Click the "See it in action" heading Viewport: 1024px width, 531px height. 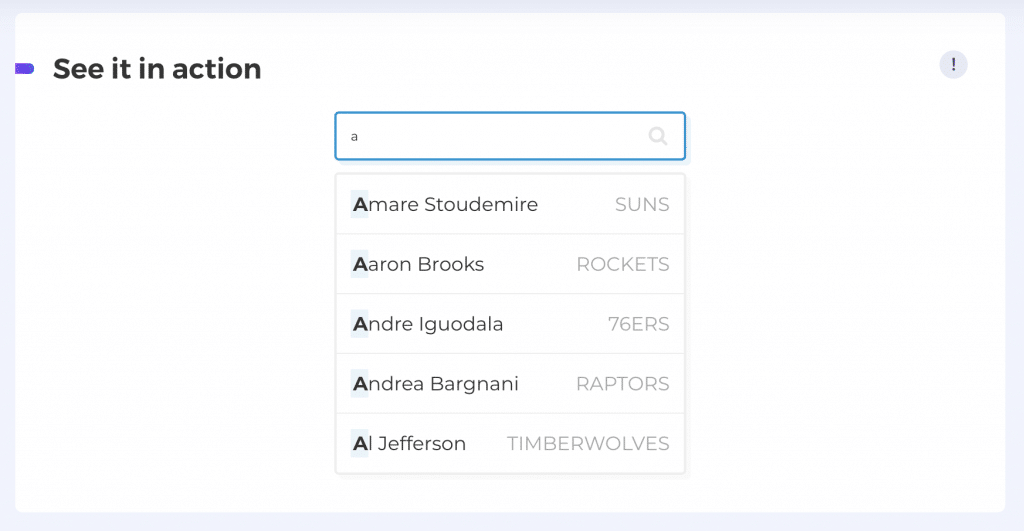click(157, 69)
